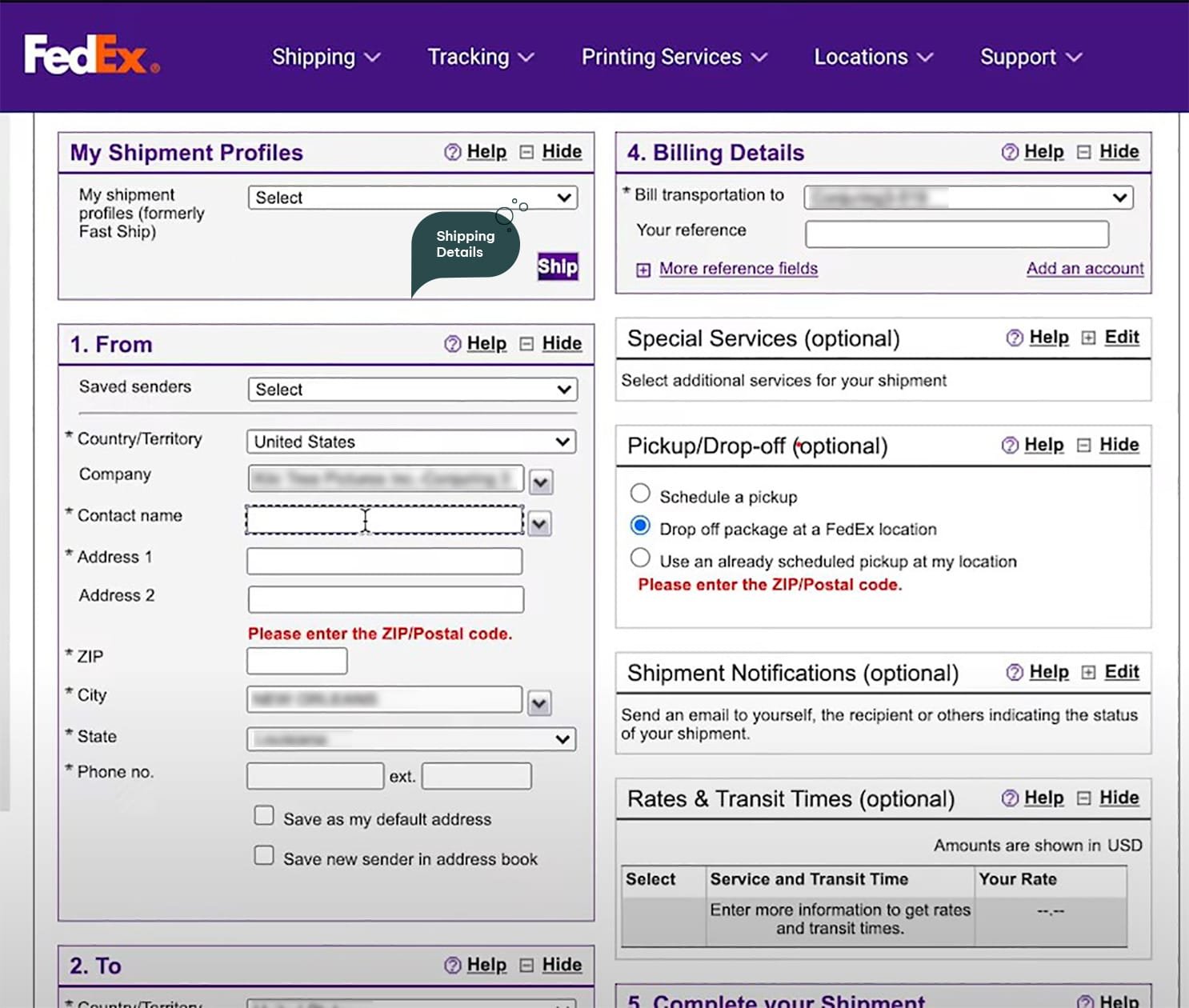Viewport: 1189px width, 1008px height.
Task: Expand the Country/Territory dropdown in From
Action: (411, 442)
